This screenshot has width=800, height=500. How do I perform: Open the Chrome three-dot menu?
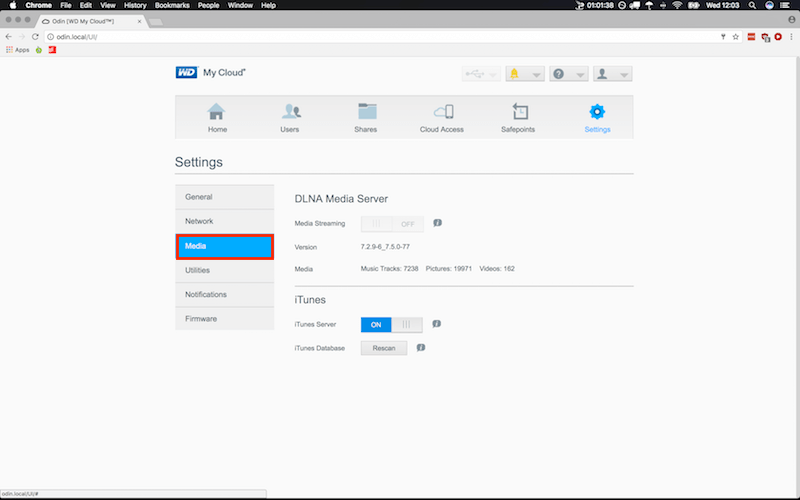tap(791, 37)
